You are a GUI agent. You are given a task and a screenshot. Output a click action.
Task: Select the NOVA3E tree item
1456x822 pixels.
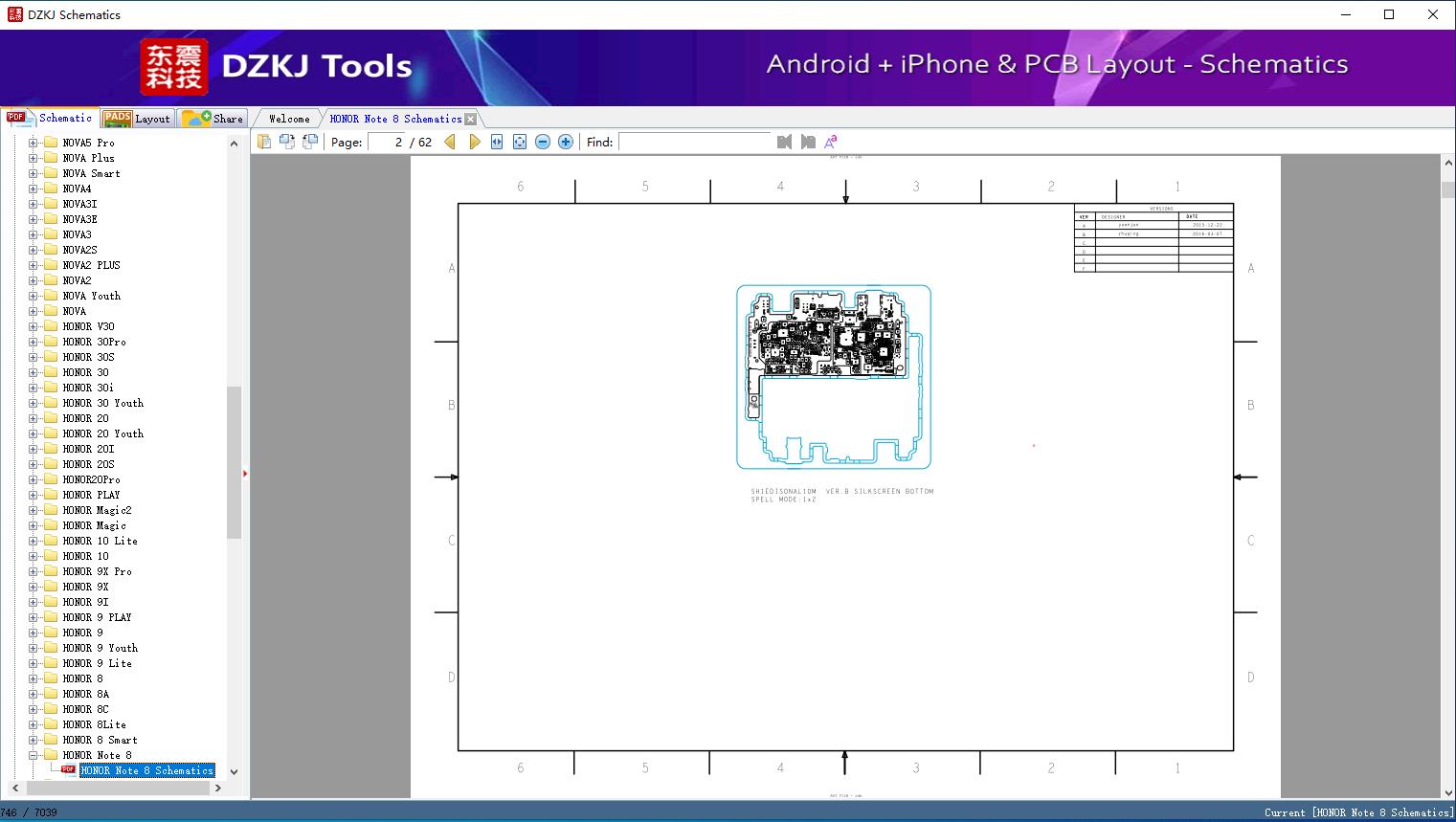point(79,219)
